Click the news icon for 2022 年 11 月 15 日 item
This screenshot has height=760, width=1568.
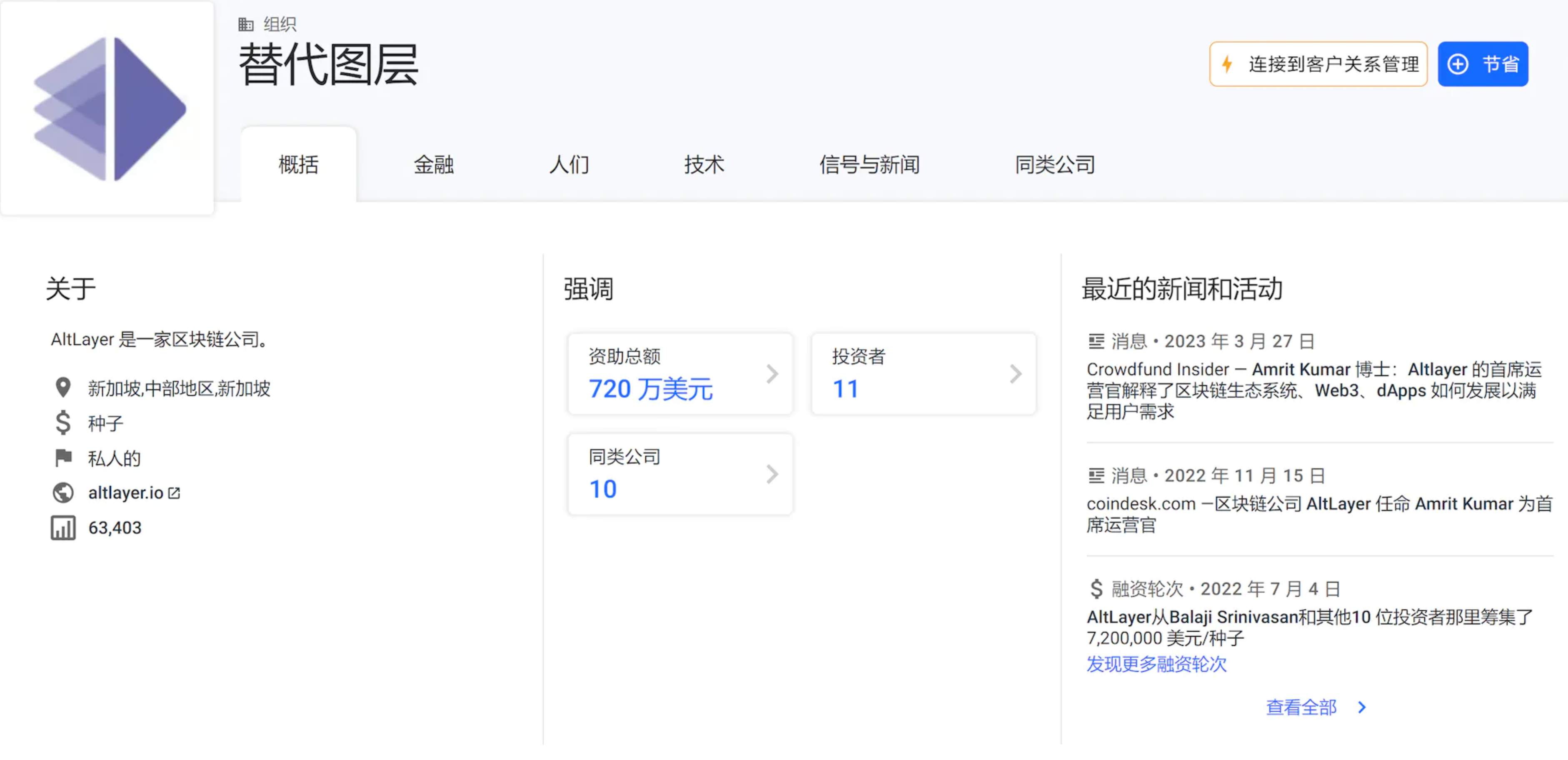pyautogui.click(x=1096, y=475)
